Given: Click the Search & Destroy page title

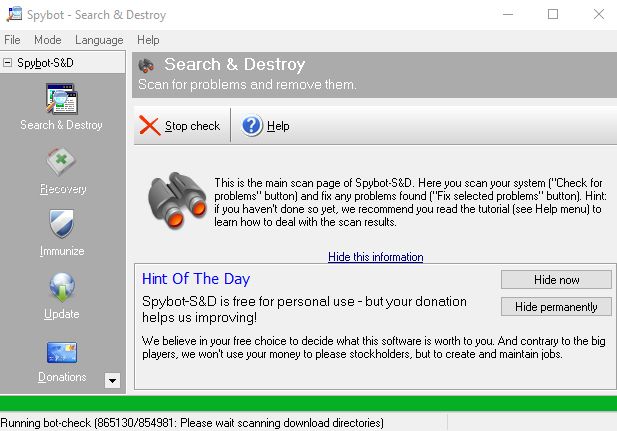Looking at the screenshot, I should pos(235,64).
